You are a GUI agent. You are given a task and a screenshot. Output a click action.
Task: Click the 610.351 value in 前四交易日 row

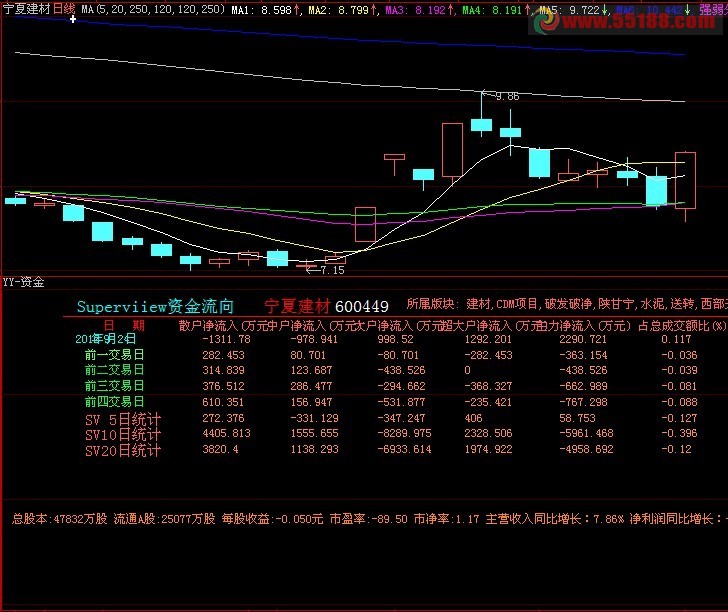[223, 402]
